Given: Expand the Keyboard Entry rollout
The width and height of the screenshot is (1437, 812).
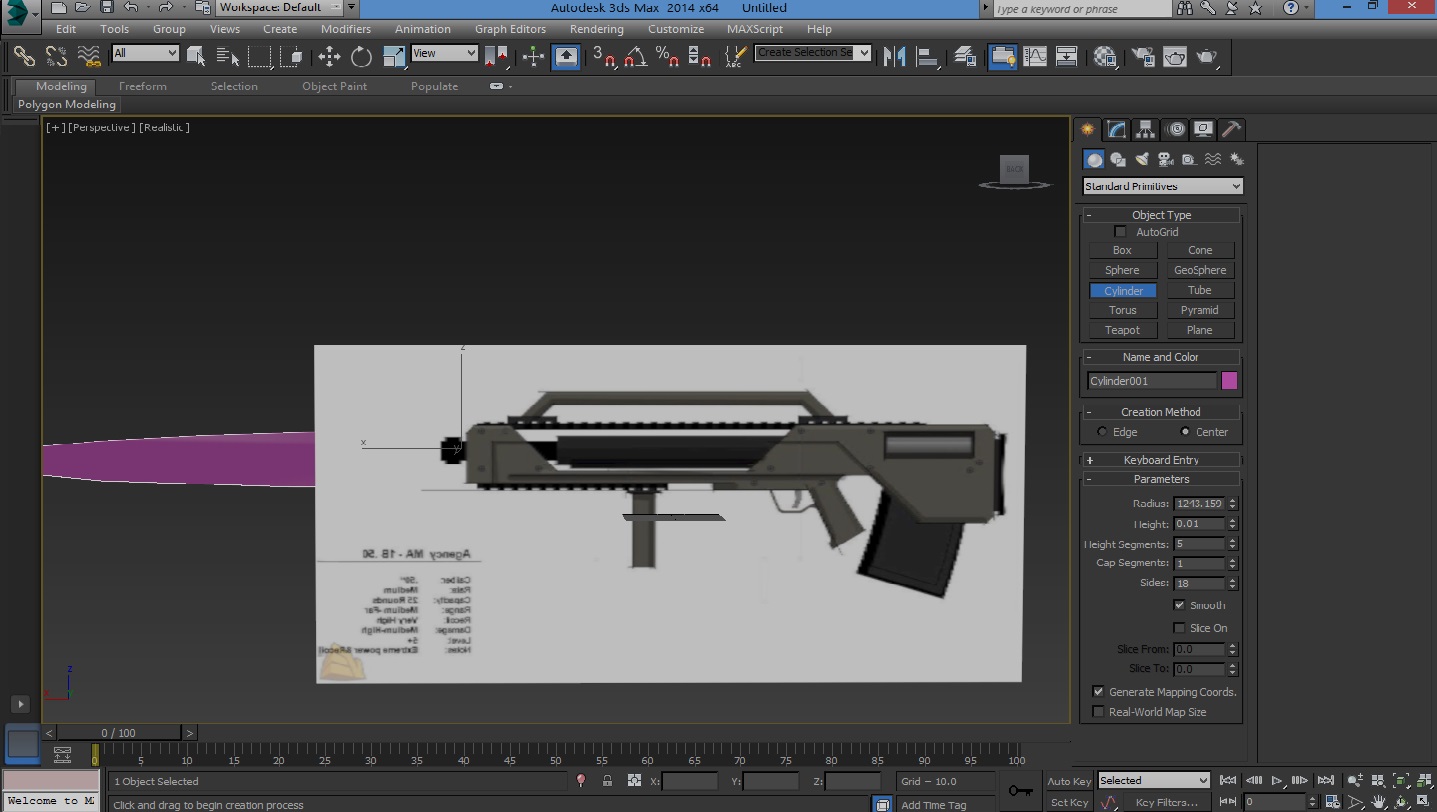Looking at the screenshot, I should 1161,460.
